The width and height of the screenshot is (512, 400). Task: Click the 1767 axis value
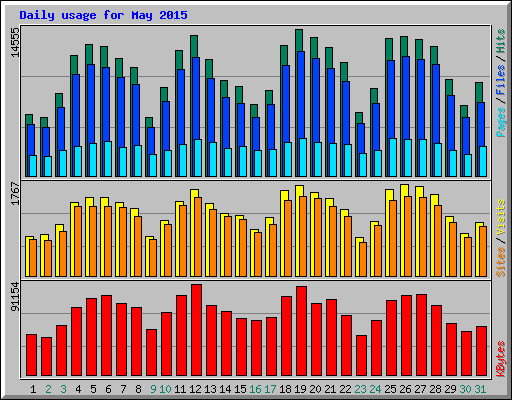(x=15, y=193)
